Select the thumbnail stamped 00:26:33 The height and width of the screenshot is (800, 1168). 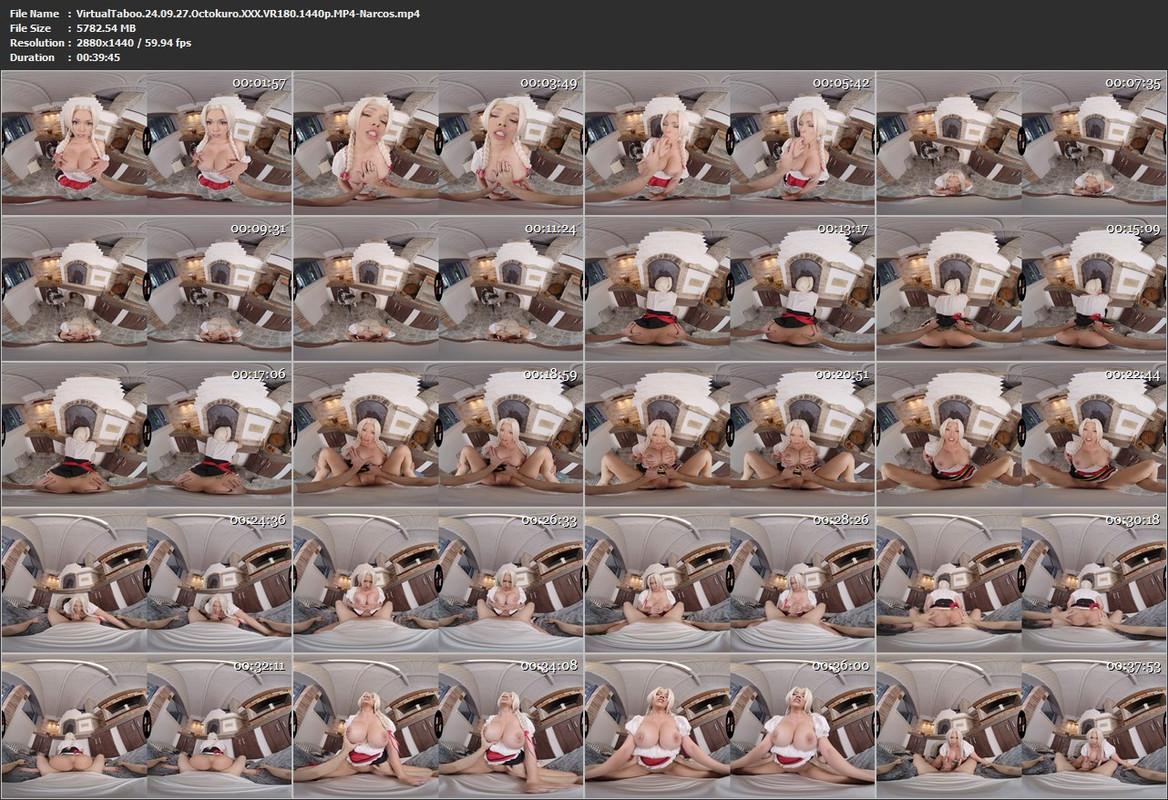pyautogui.click(x=438, y=580)
